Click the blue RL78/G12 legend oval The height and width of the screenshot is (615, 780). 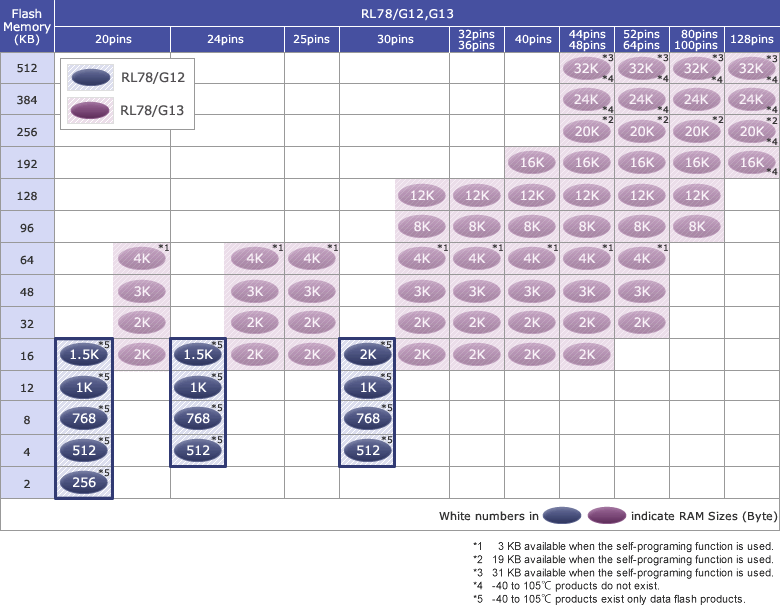click(x=91, y=78)
